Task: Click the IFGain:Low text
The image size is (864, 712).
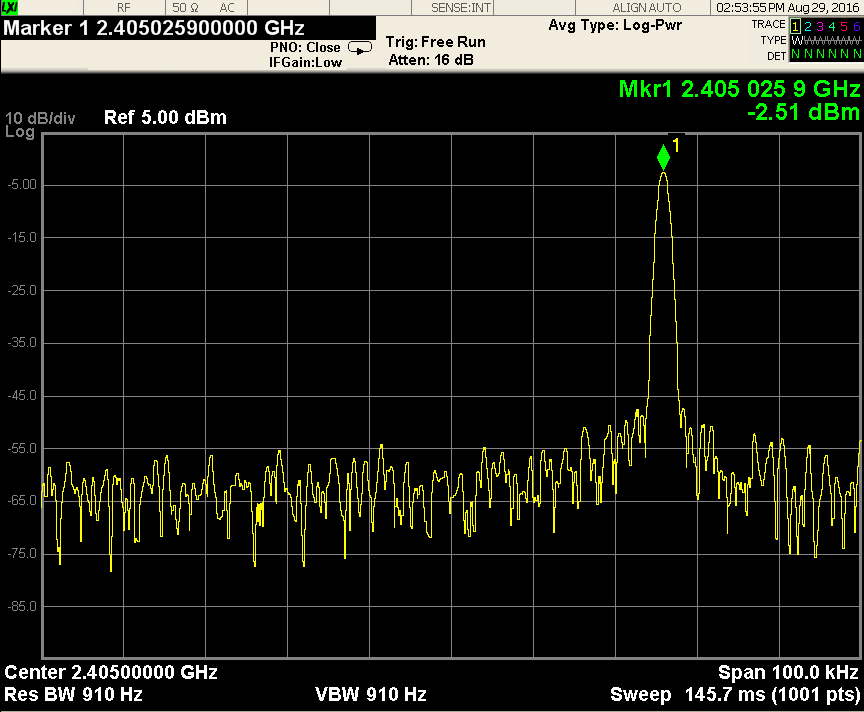Action: coord(305,62)
